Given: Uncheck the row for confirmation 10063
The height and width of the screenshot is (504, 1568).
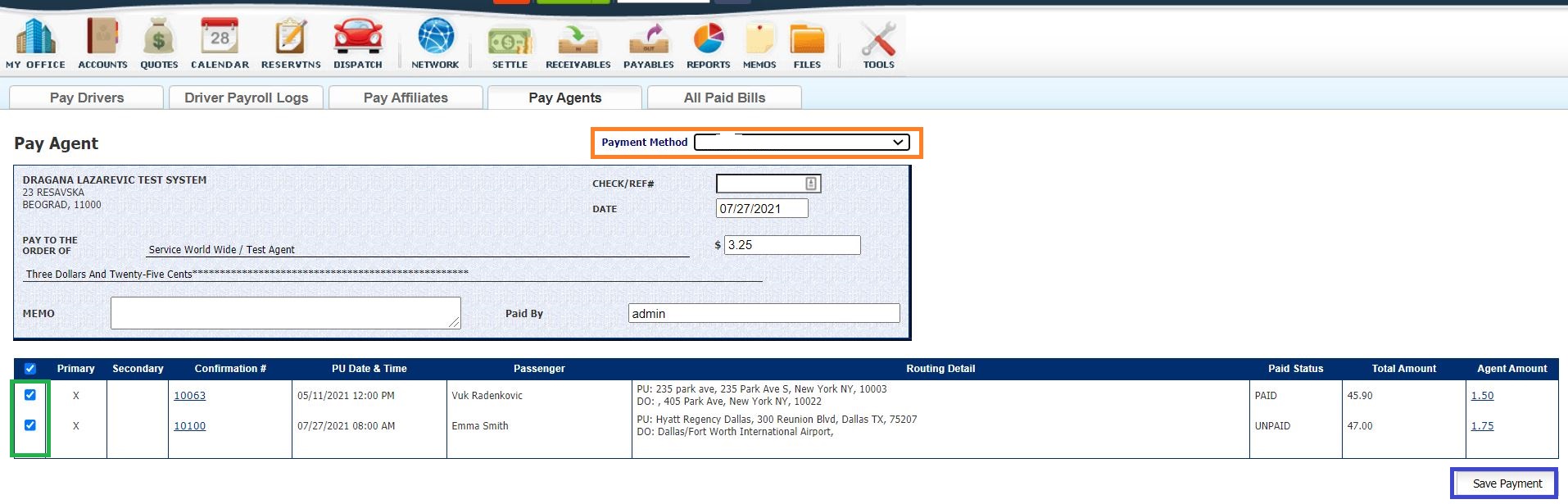Looking at the screenshot, I should pyautogui.click(x=30, y=395).
